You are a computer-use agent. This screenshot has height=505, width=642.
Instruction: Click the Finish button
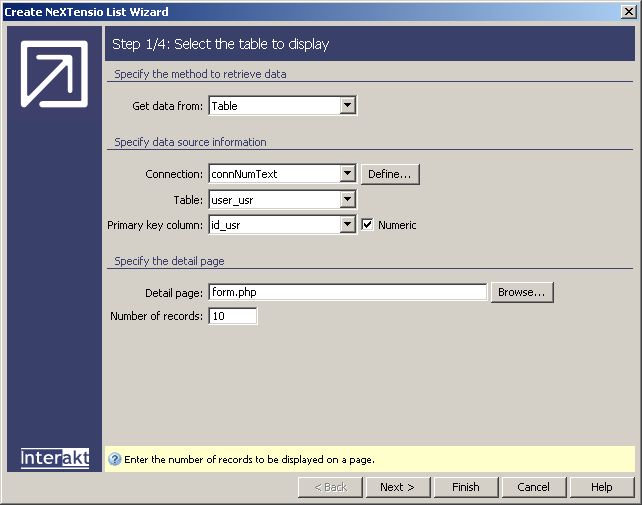(465, 487)
